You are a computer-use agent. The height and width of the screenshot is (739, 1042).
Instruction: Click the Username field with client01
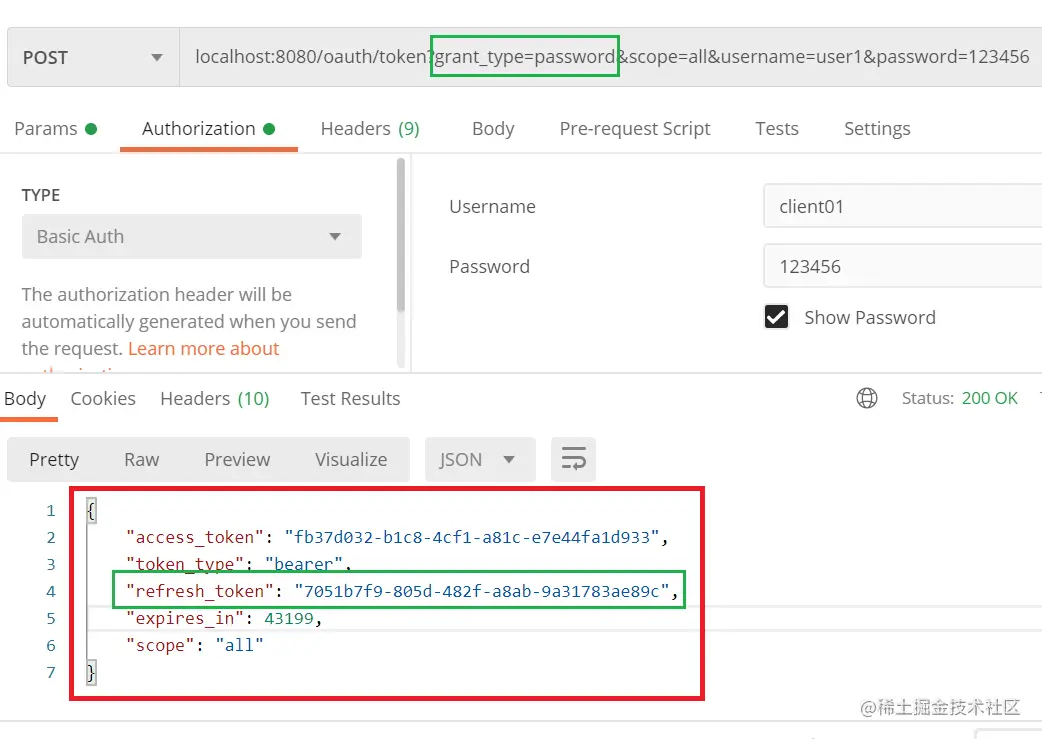(x=902, y=206)
